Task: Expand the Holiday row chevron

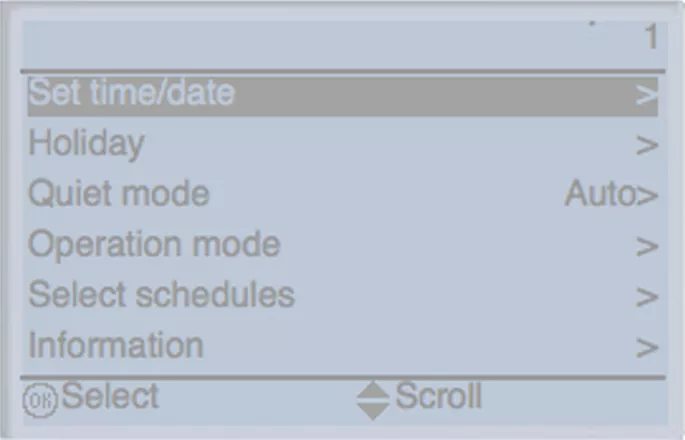Action: click(x=647, y=146)
